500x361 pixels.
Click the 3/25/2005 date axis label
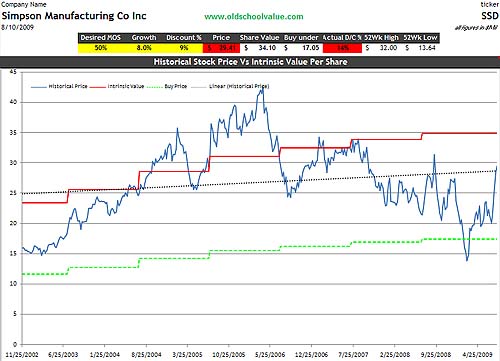[188, 354]
